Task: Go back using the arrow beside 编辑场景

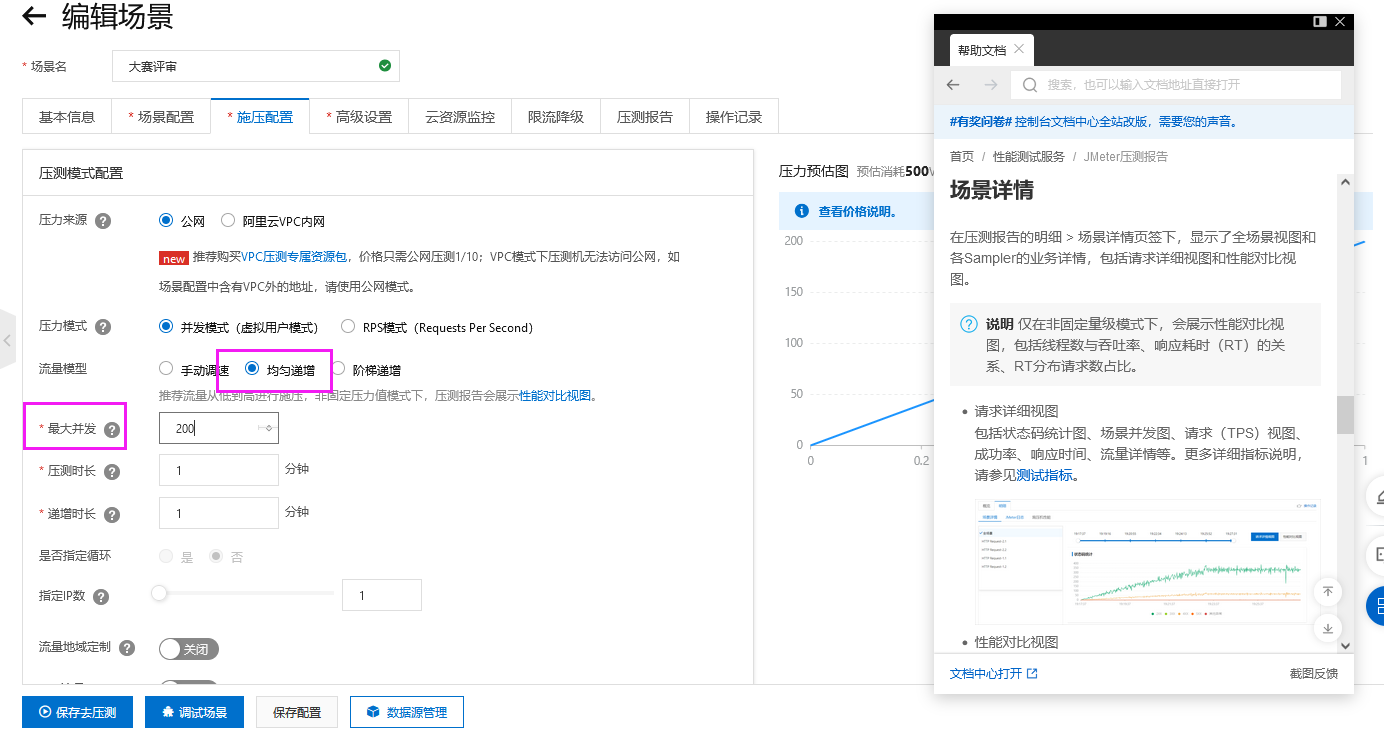Action: (x=34, y=16)
